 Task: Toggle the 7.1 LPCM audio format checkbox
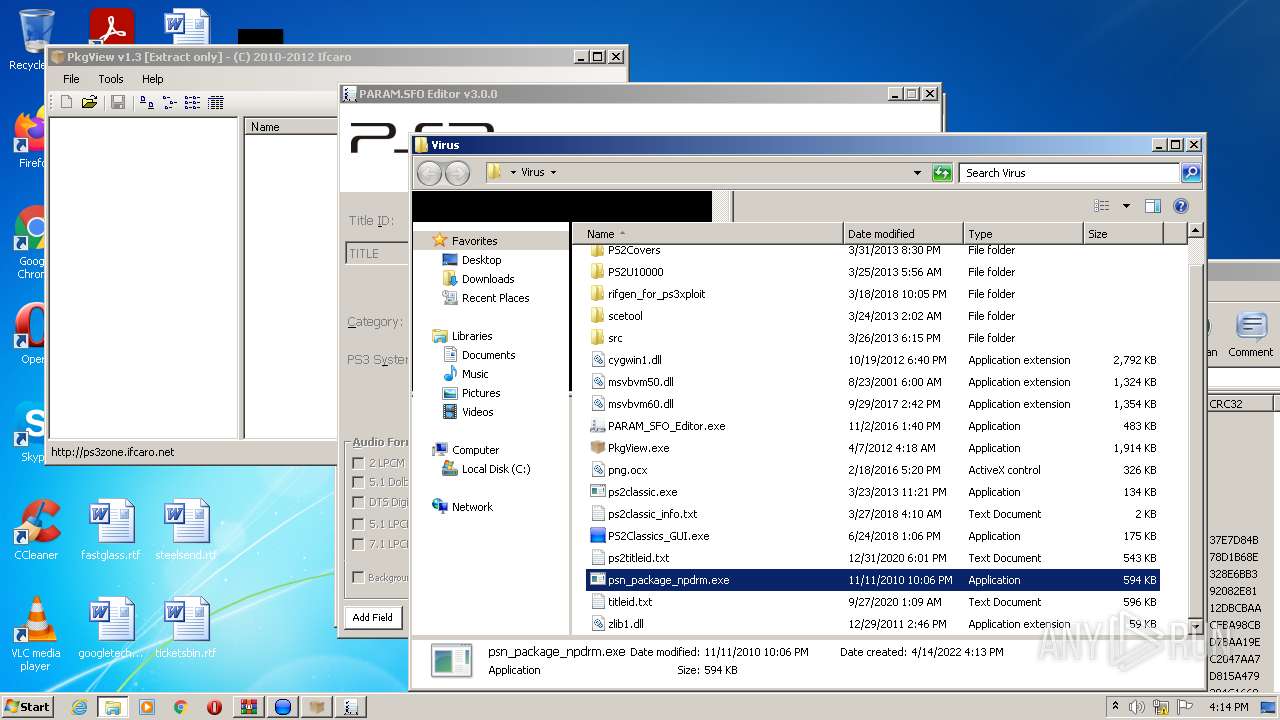point(358,544)
